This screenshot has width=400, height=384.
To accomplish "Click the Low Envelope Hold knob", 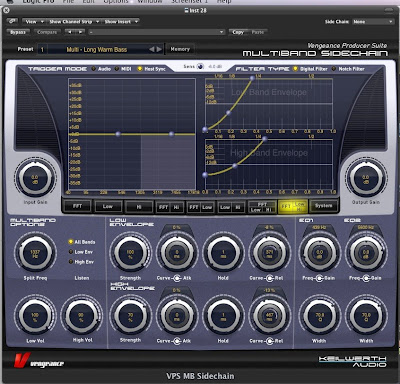I will tap(223, 253).
